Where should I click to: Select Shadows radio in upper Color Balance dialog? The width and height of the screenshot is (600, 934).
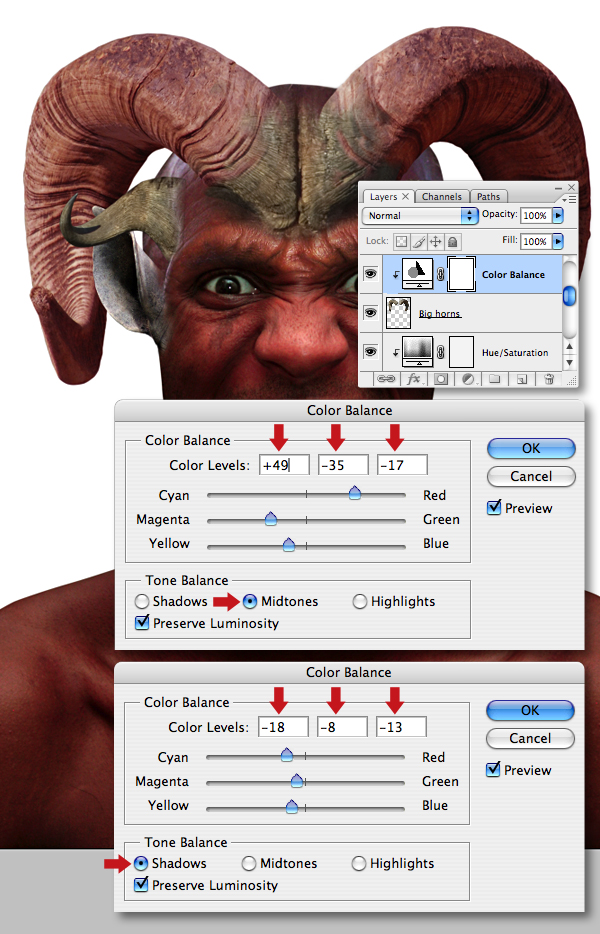[142, 602]
